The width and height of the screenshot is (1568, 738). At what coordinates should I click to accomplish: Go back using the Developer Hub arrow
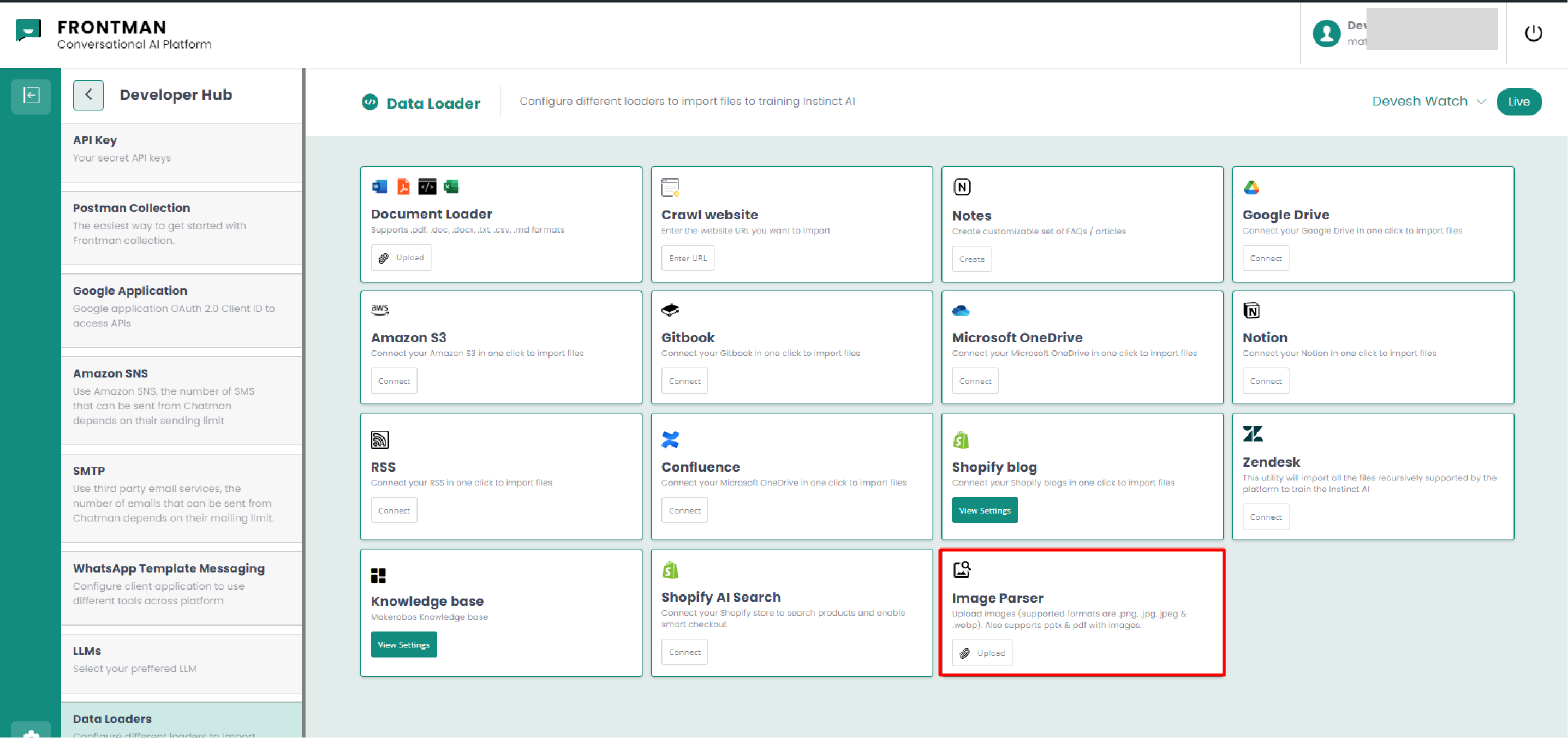[88, 95]
